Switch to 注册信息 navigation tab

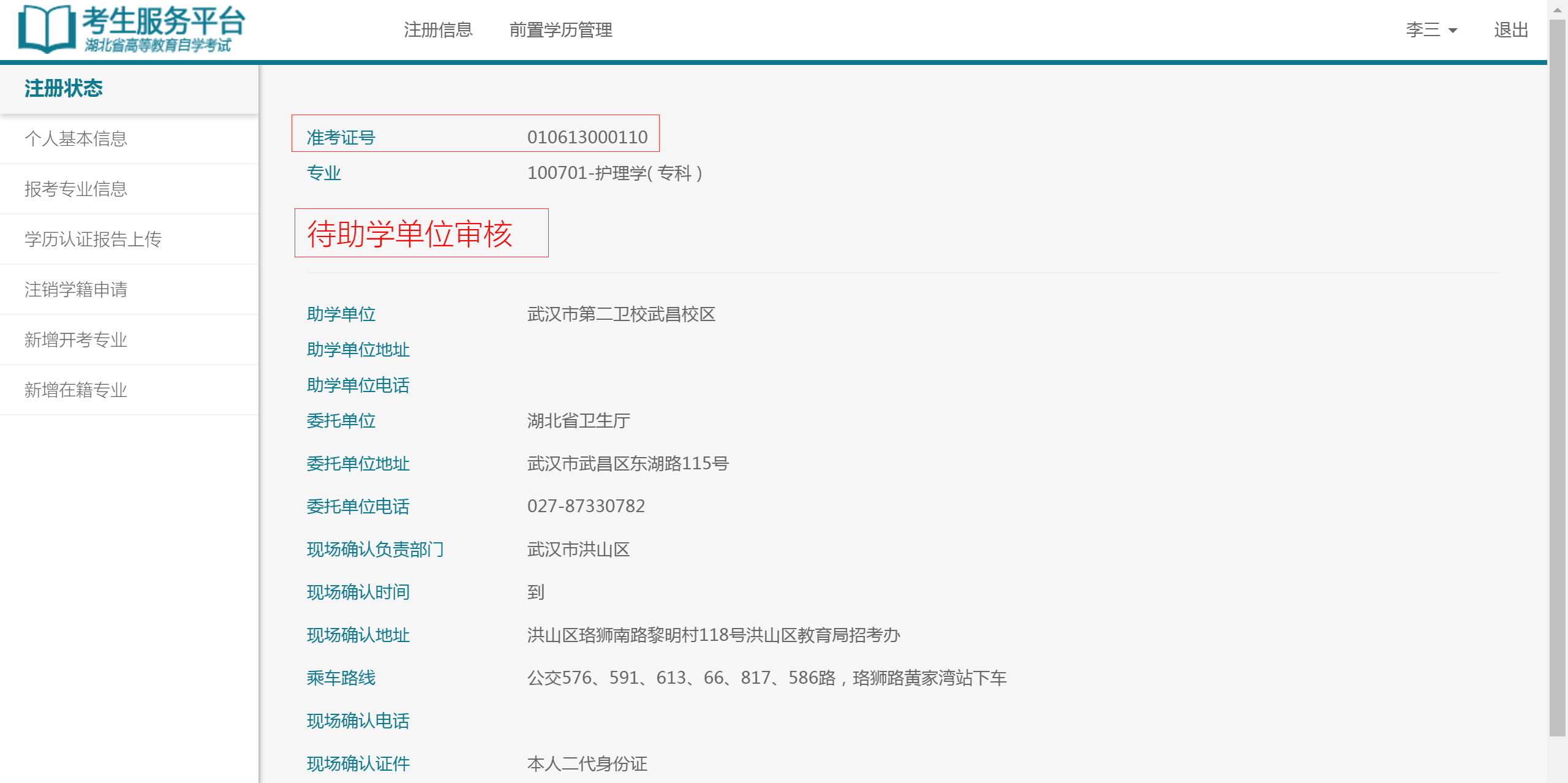[x=437, y=29]
